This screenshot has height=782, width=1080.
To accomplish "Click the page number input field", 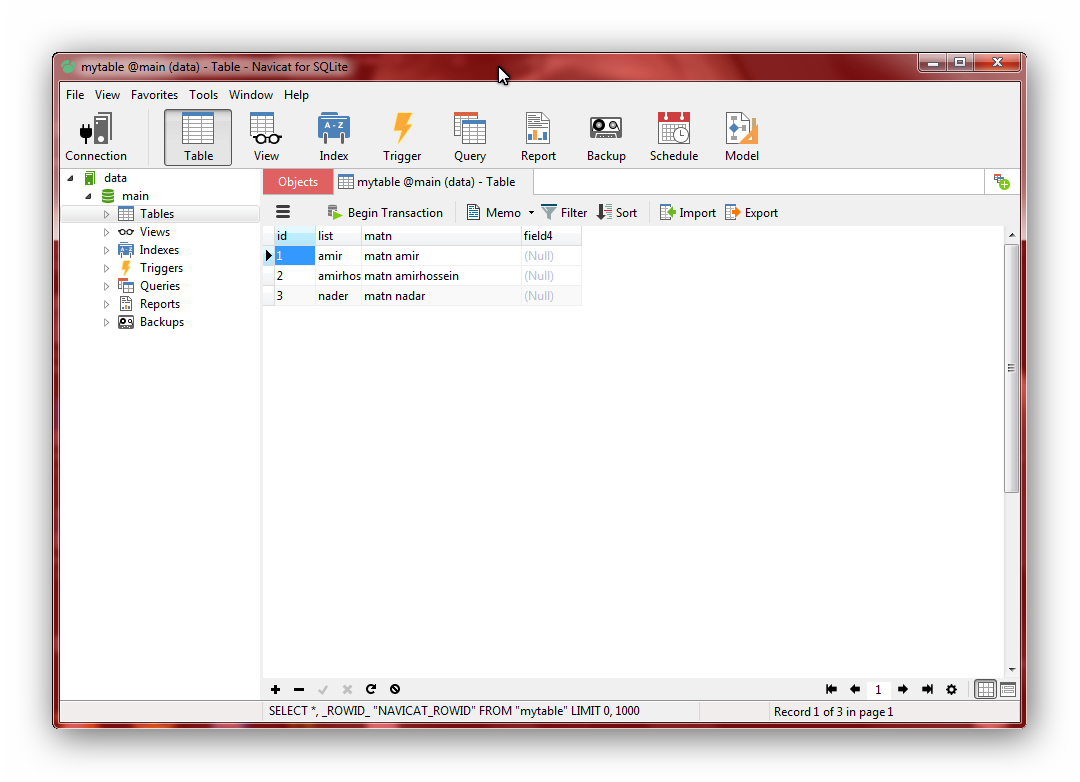I will click(878, 689).
